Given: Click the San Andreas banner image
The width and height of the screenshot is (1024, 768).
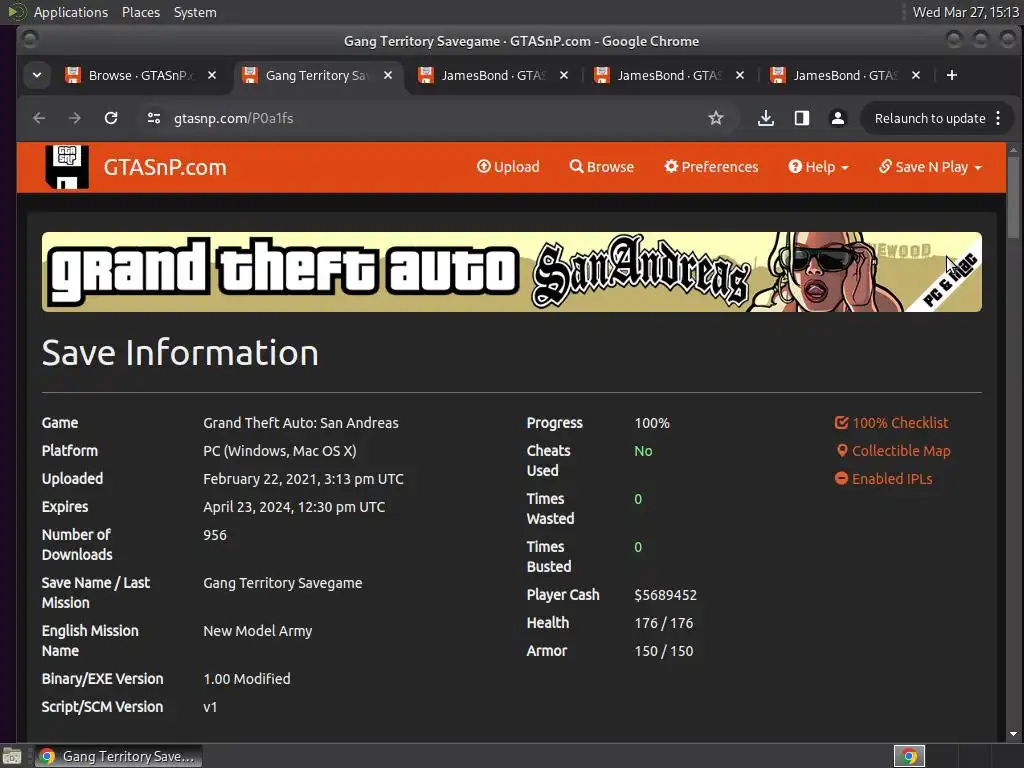Looking at the screenshot, I should (511, 272).
